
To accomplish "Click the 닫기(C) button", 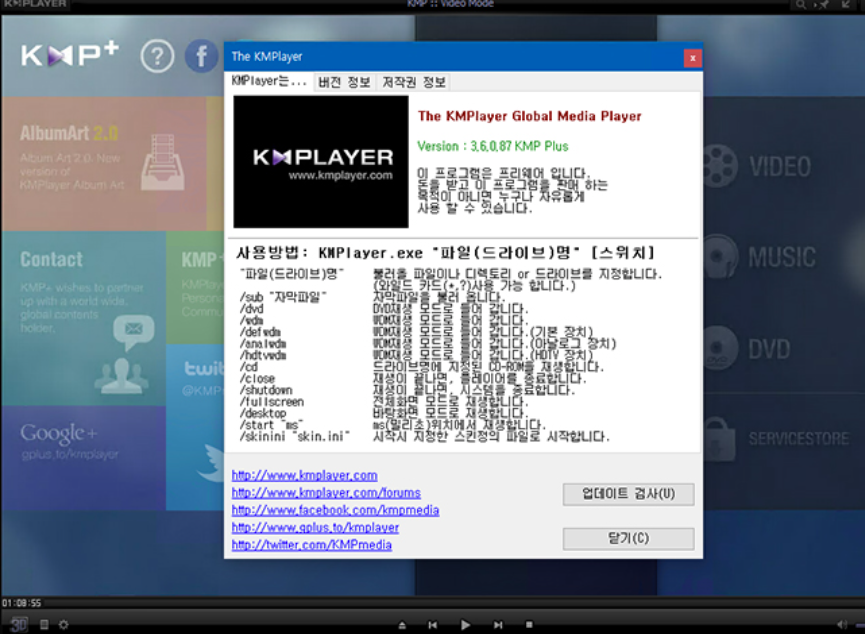I will click(628, 539).
